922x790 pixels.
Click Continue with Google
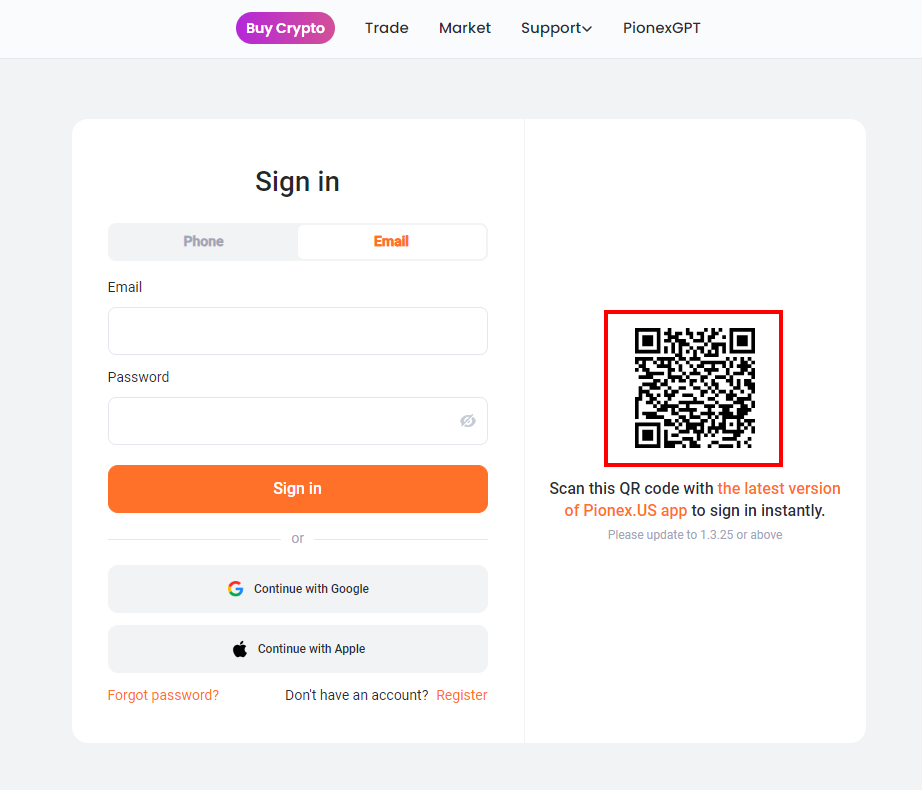click(x=297, y=588)
